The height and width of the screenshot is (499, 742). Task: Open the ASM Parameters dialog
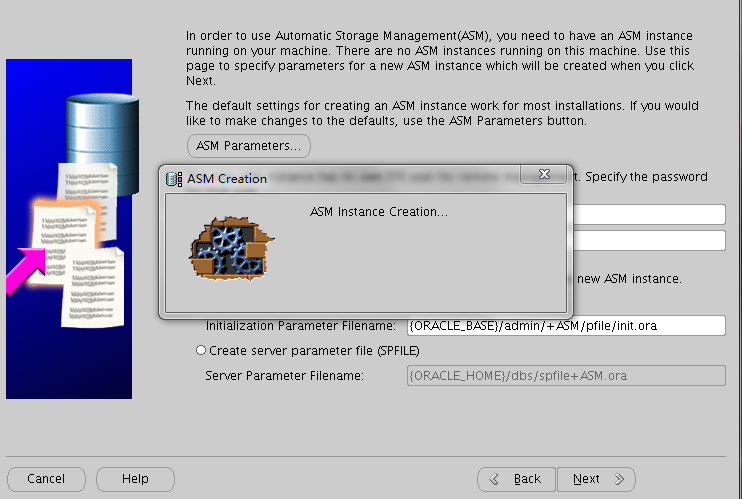249,146
